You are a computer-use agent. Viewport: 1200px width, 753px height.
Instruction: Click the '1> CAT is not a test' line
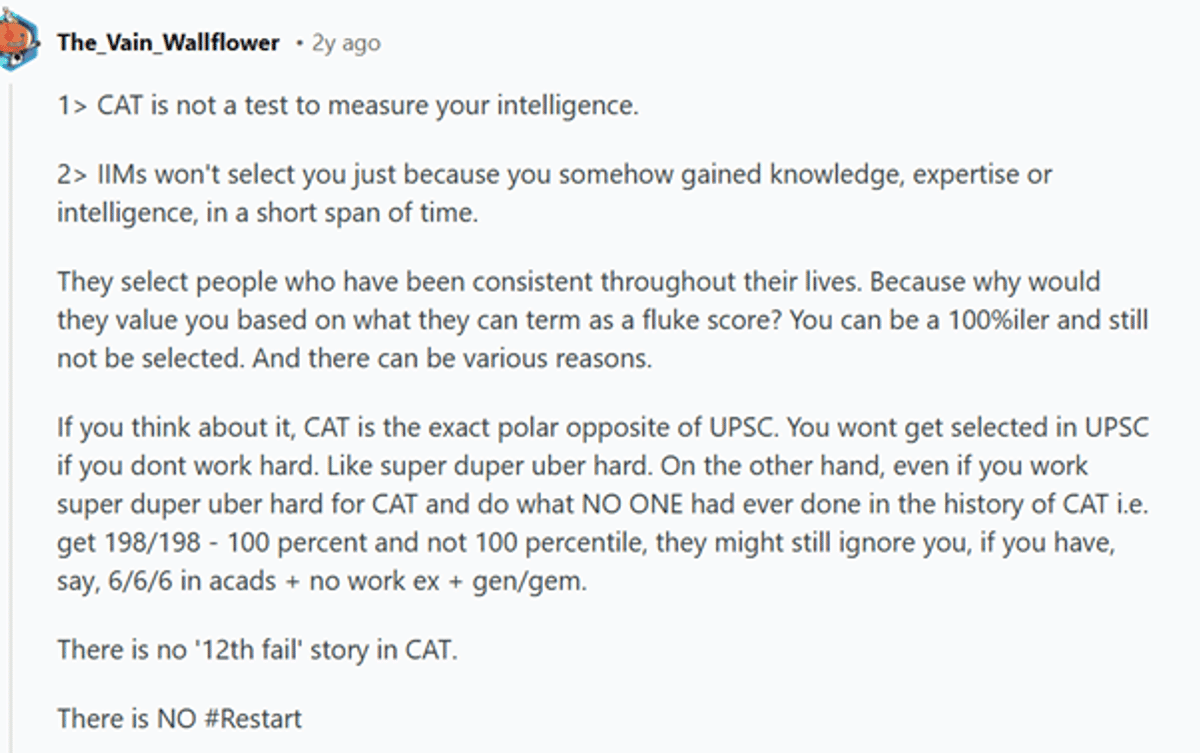(347, 105)
